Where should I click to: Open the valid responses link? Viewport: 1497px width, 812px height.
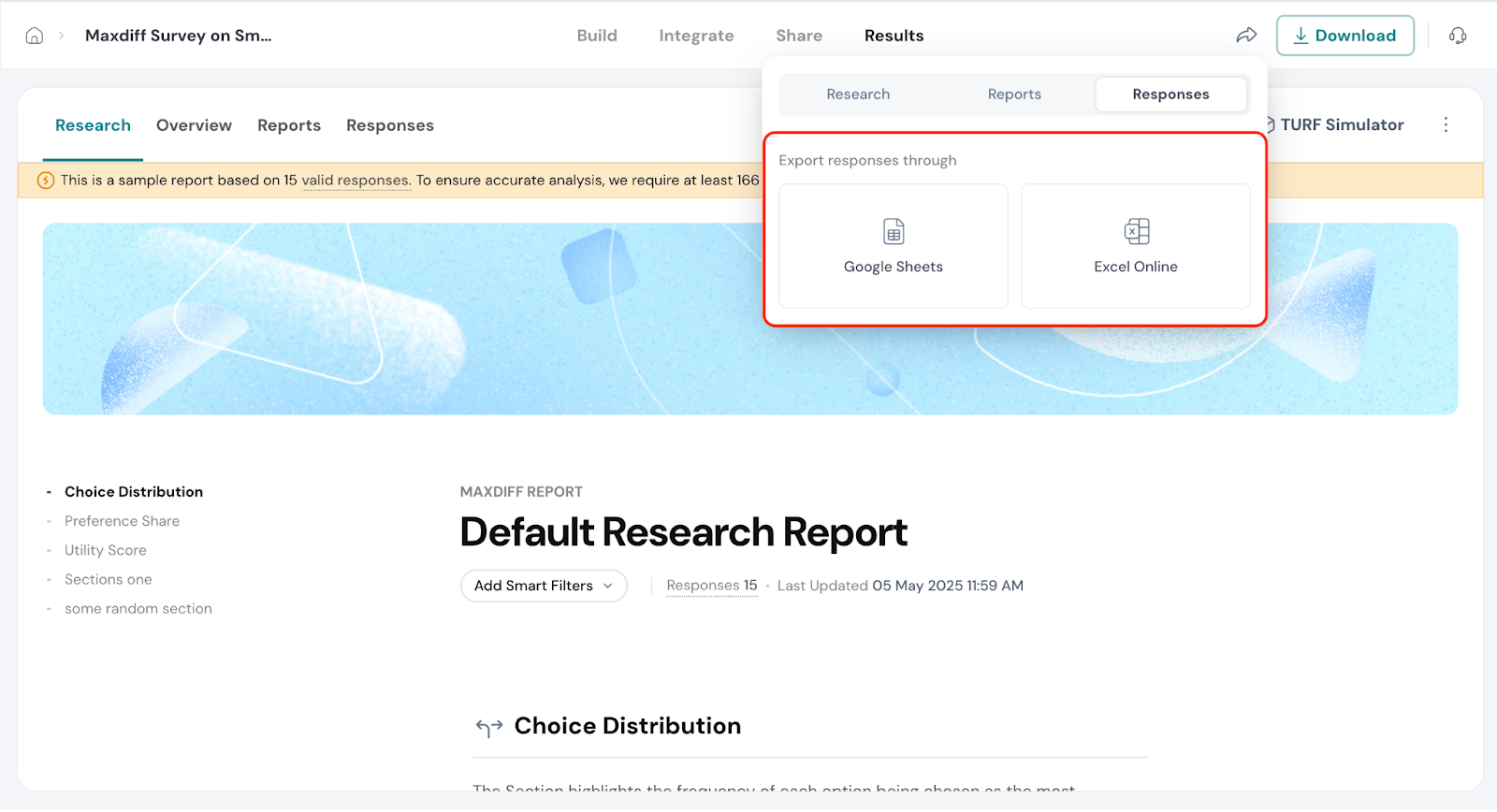pyautogui.click(x=355, y=181)
